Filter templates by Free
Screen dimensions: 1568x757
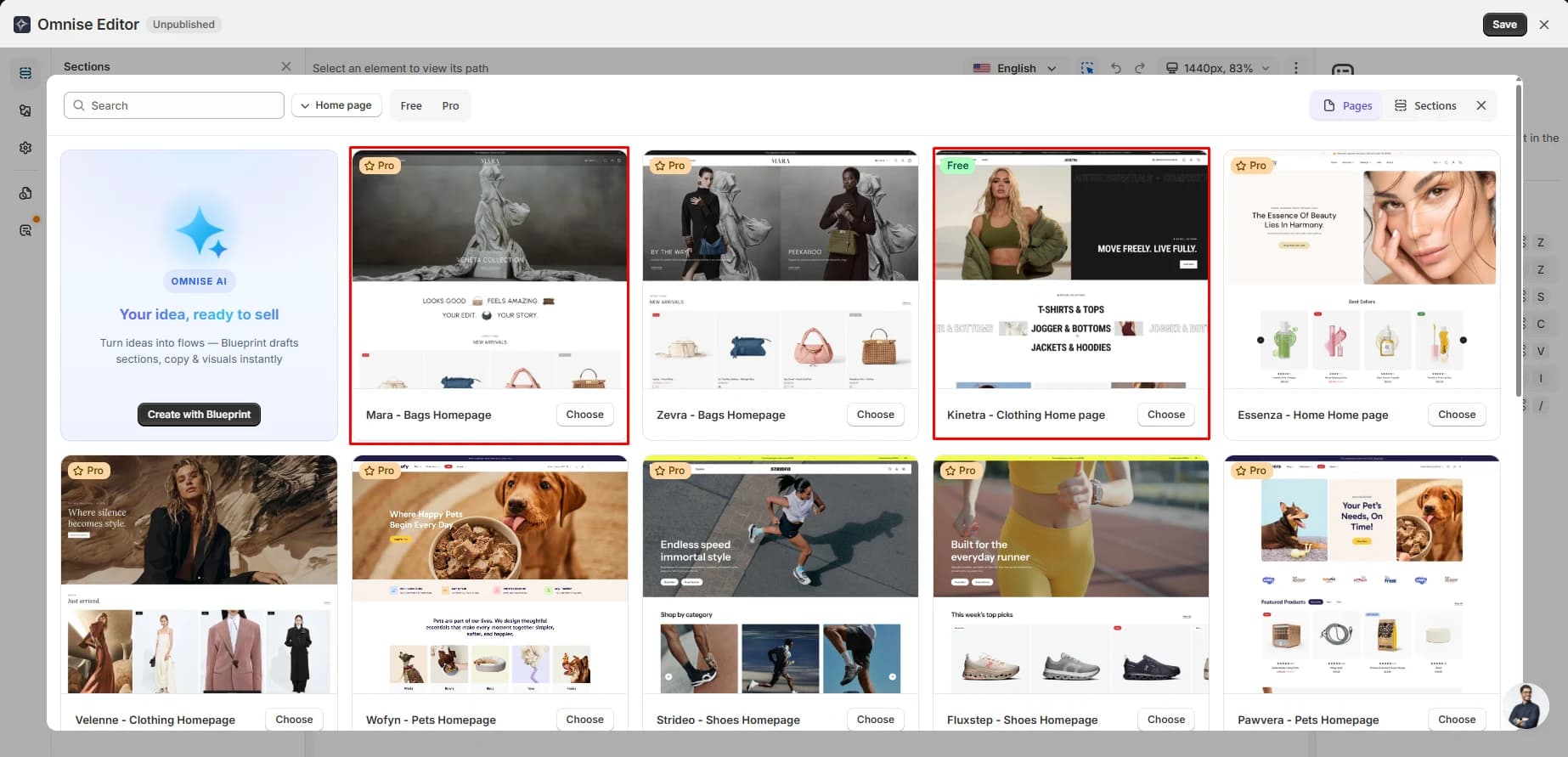click(411, 105)
